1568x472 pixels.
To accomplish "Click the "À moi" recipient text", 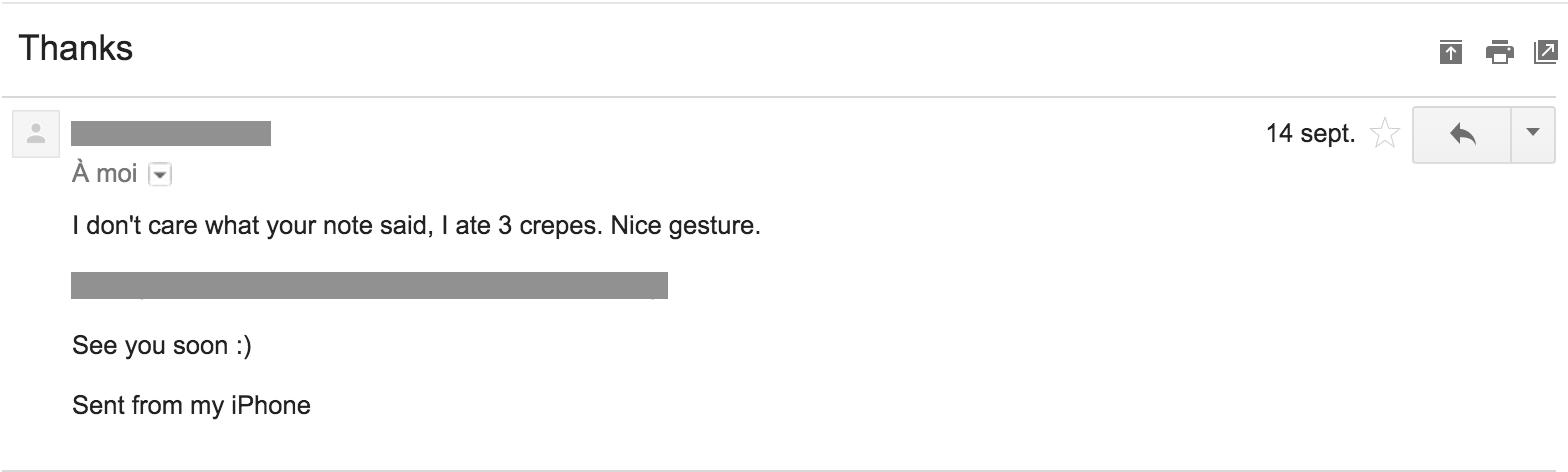I will [104, 174].
